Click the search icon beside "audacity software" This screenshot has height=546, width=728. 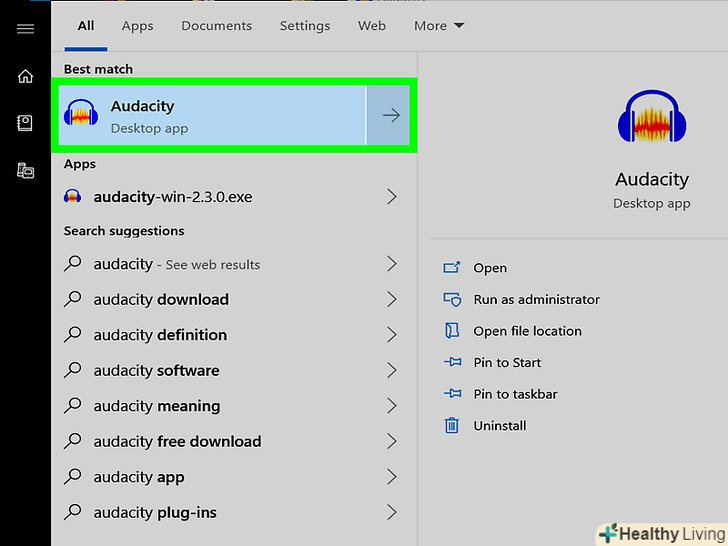pos(72,370)
